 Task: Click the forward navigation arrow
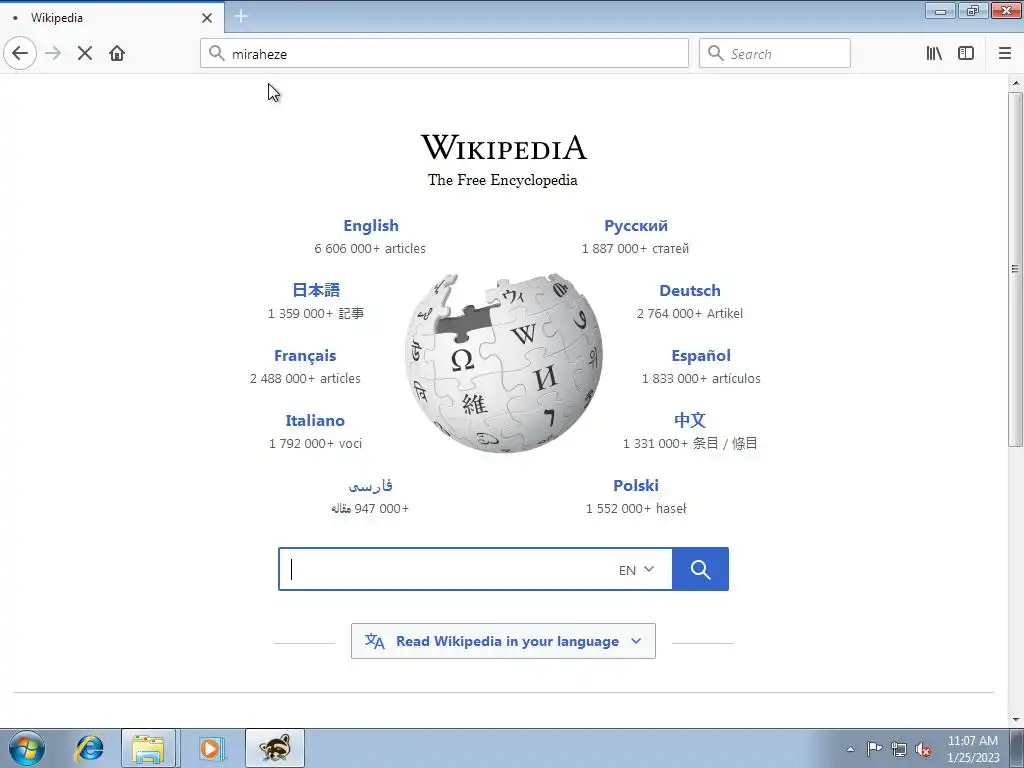pyautogui.click(x=54, y=53)
